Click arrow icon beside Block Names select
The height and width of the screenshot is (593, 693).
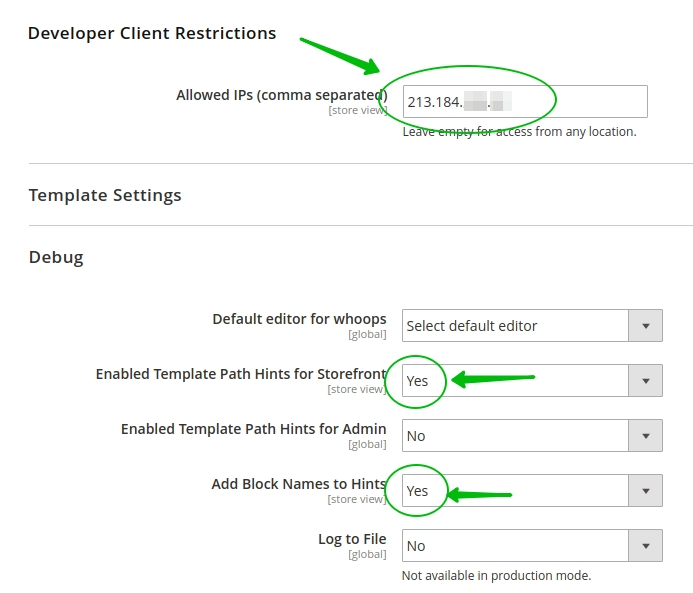(645, 491)
